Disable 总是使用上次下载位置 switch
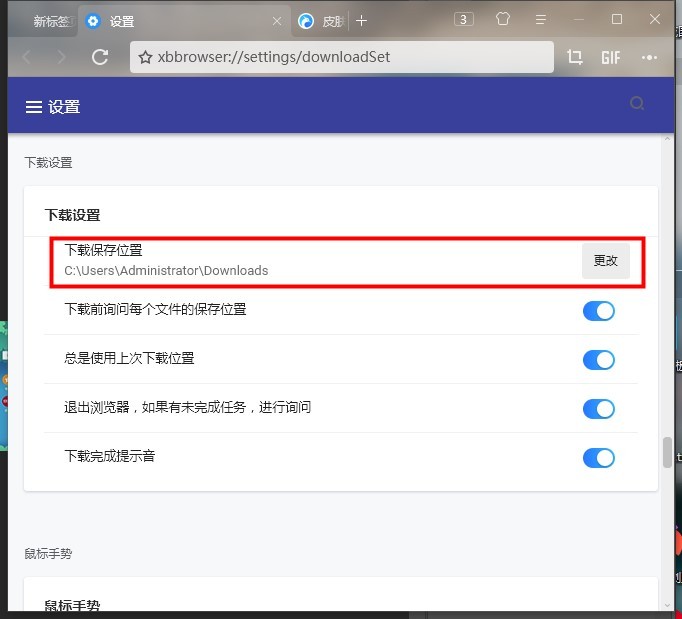This screenshot has height=619, width=682. tap(598, 360)
